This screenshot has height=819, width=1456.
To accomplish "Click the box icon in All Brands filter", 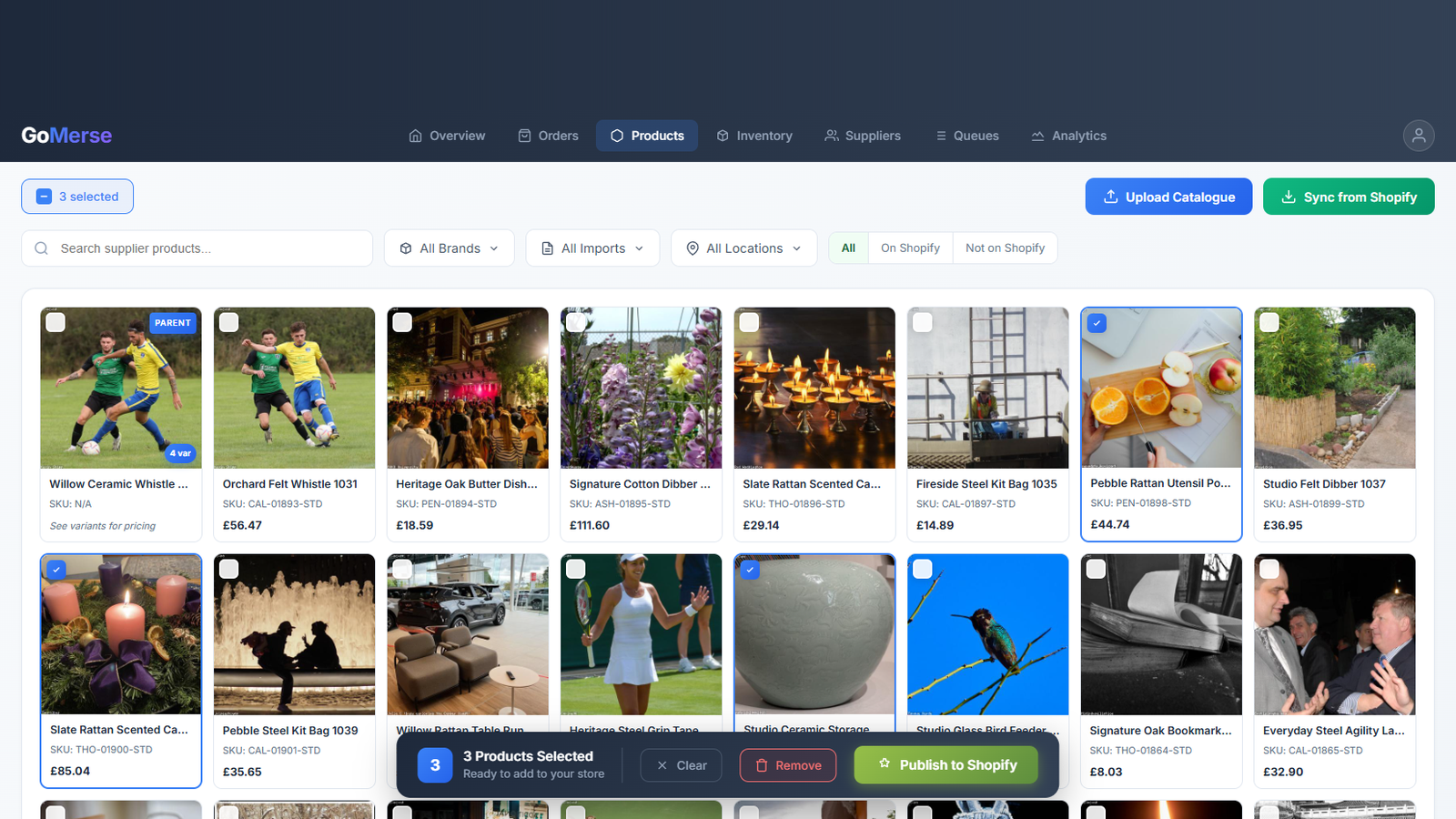I will (406, 248).
